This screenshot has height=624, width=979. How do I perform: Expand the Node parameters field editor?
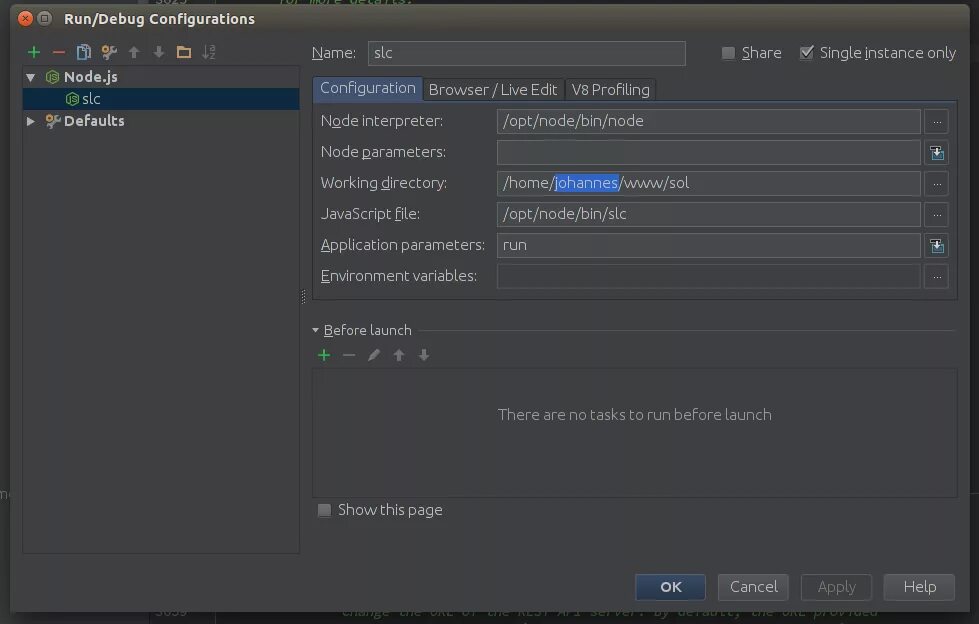(937, 152)
